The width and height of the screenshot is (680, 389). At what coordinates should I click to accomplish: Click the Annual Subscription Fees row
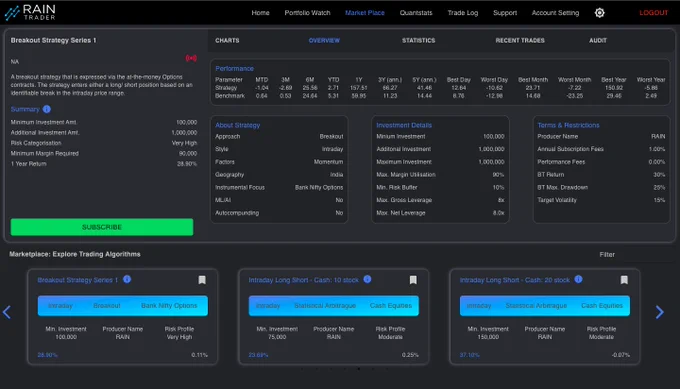tap(601, 149)
